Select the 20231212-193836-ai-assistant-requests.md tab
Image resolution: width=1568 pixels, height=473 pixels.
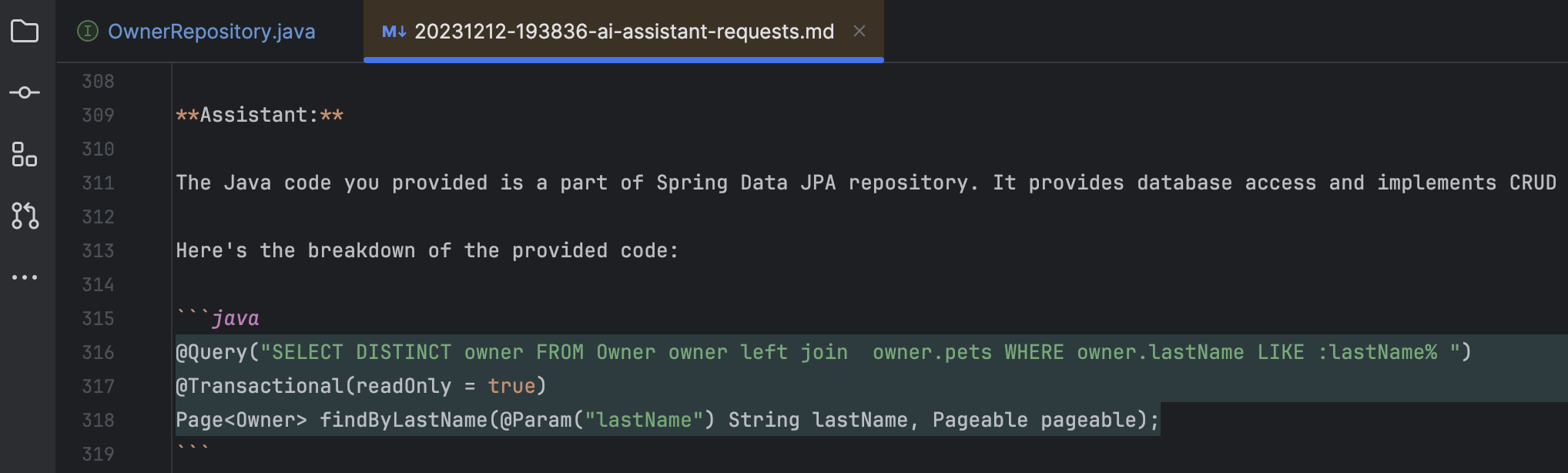(624, 32)
